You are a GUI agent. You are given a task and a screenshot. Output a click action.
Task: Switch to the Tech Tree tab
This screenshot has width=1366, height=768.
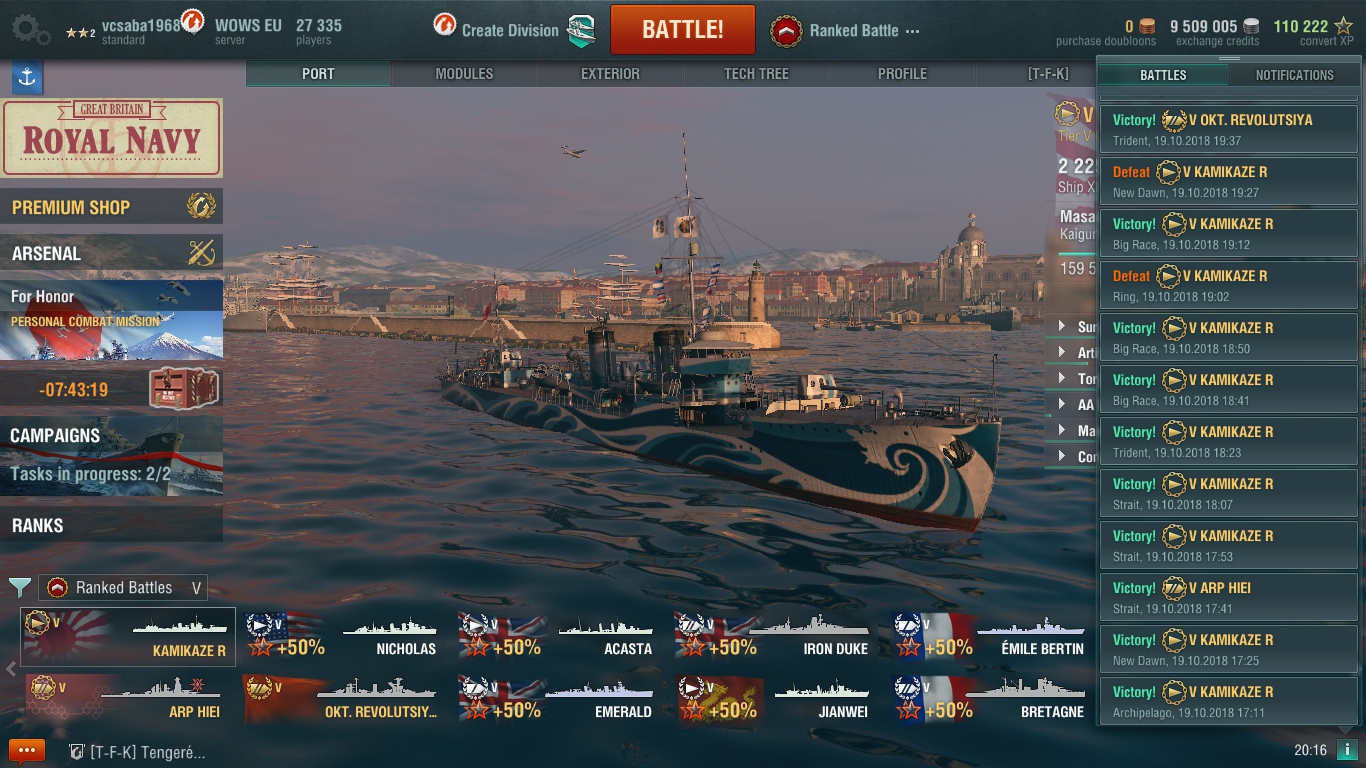pyautogui.click(x=756, y=74)
